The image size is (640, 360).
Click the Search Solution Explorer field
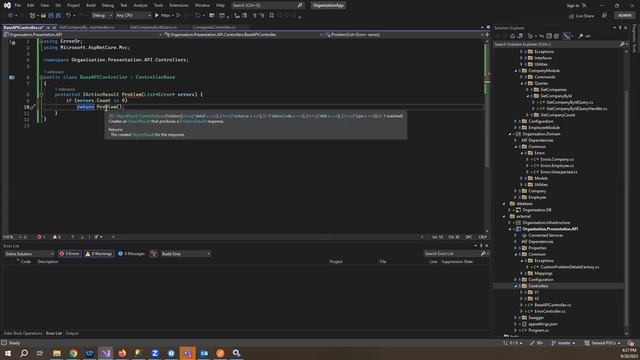click(x=558, y=44)
